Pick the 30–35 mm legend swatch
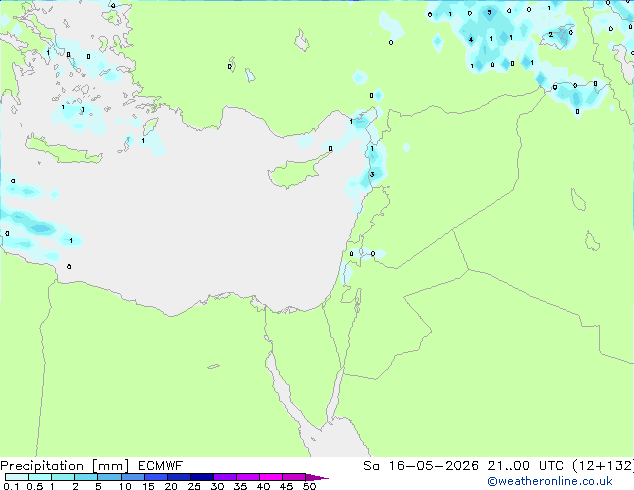Screen dimensions: 634x490 pyautogui.click(x=225, y=477)
